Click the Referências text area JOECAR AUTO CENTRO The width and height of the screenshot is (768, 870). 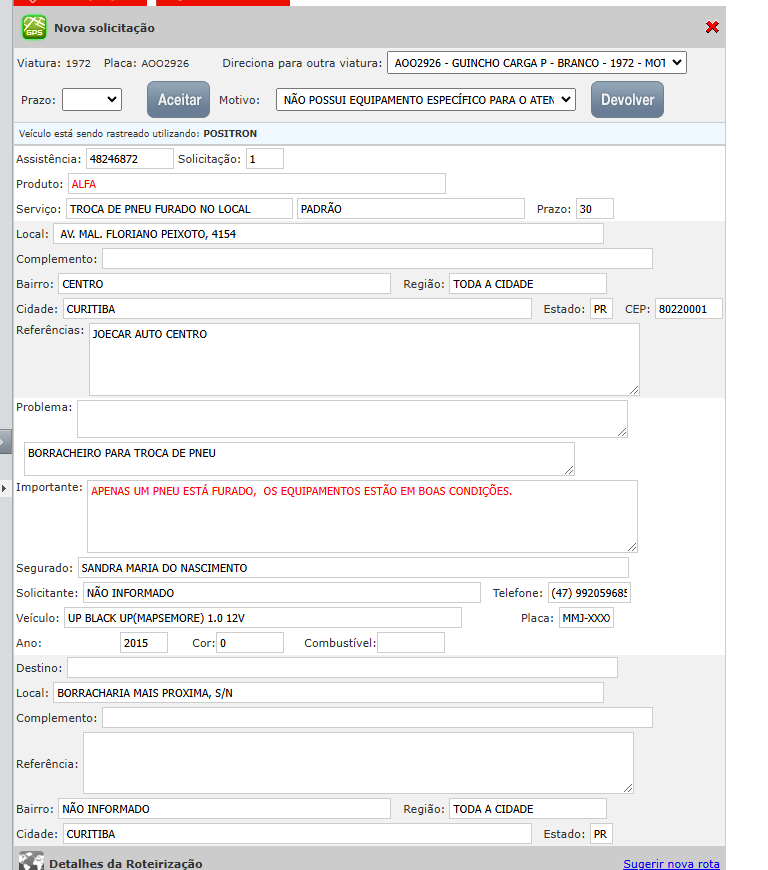[364, 360]
